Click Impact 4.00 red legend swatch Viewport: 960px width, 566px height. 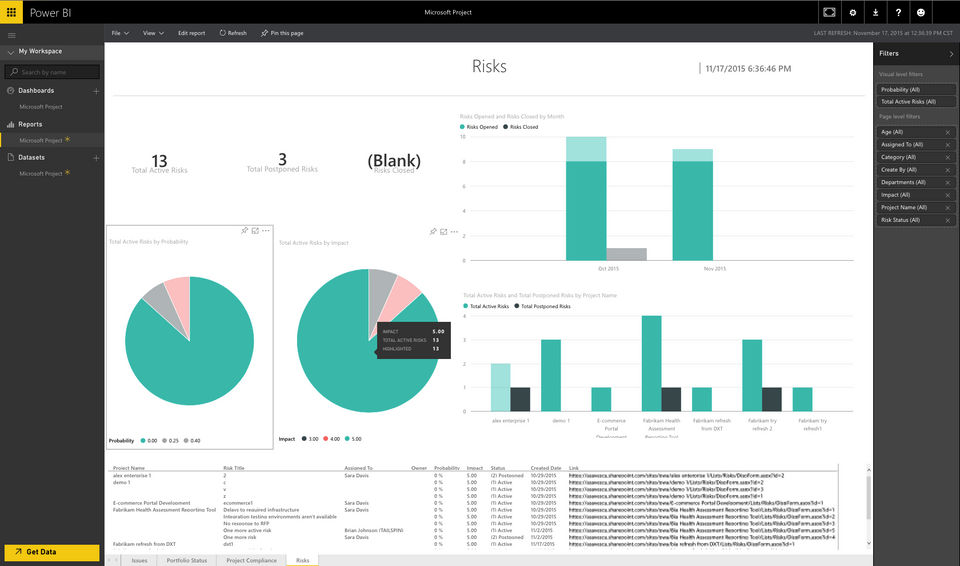click(326, 439)
